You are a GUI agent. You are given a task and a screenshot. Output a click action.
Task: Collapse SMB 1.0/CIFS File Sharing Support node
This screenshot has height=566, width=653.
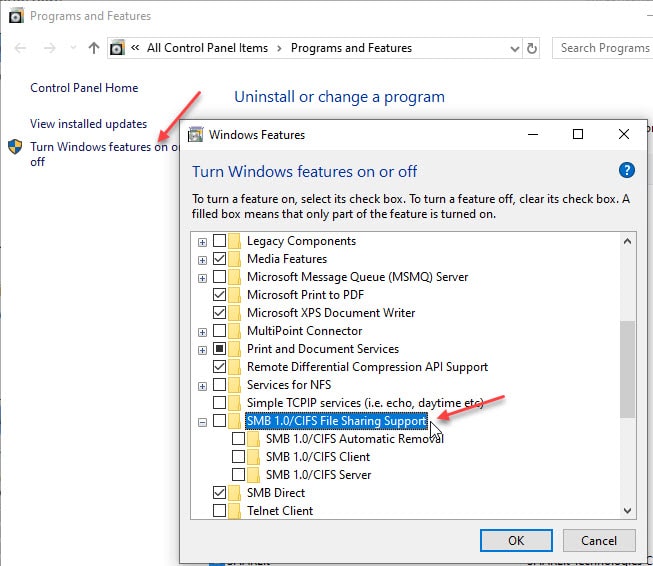click(x=202, y=423)
